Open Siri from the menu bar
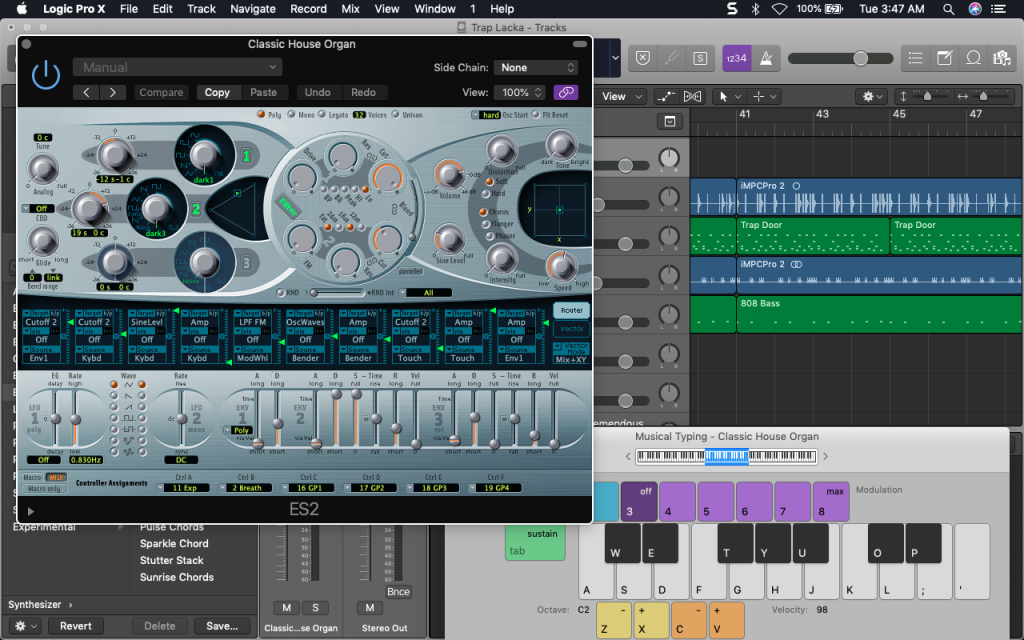This screenshot has width=1024, height=640. click(974, 8)
